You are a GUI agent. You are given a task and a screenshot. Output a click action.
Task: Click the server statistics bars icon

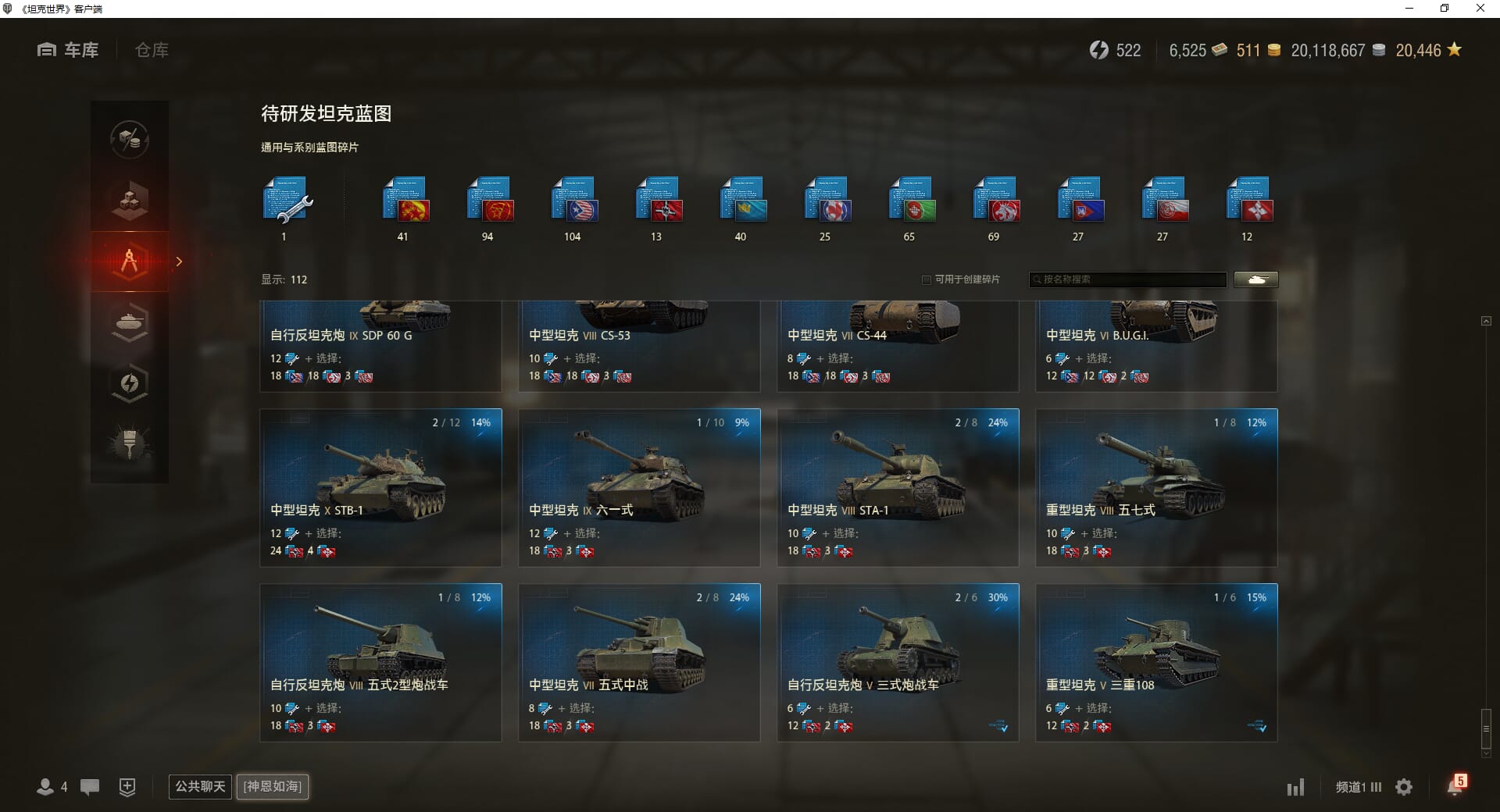[x=1295, y=787]
